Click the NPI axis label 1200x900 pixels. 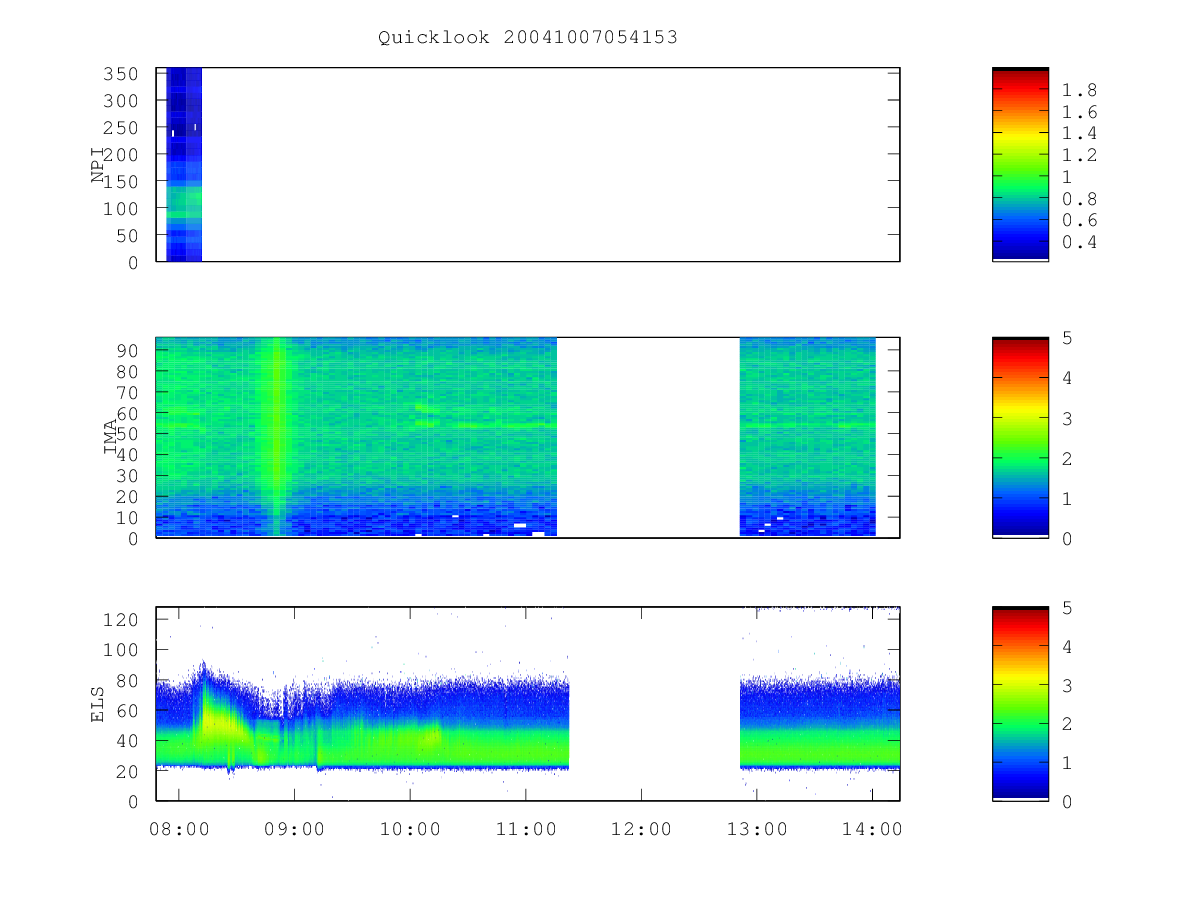click(98, 165)
